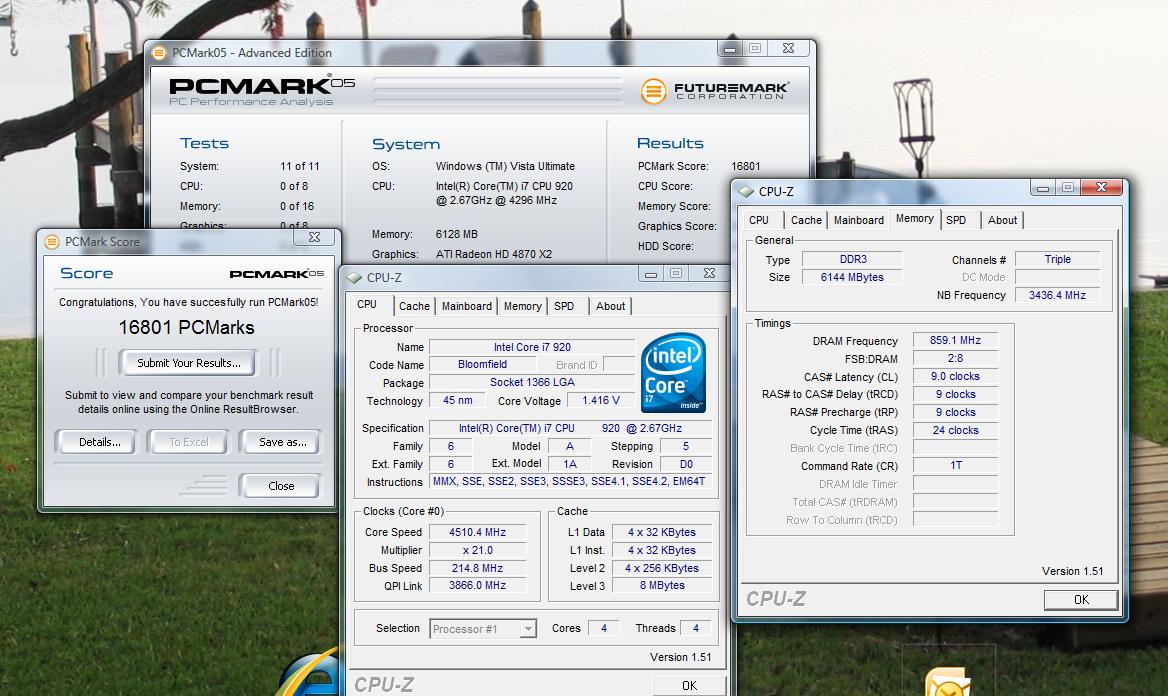Click OK in Memory CPU-Z window
Viewport: 1168px width, 696px height.
click(1081, 600)
